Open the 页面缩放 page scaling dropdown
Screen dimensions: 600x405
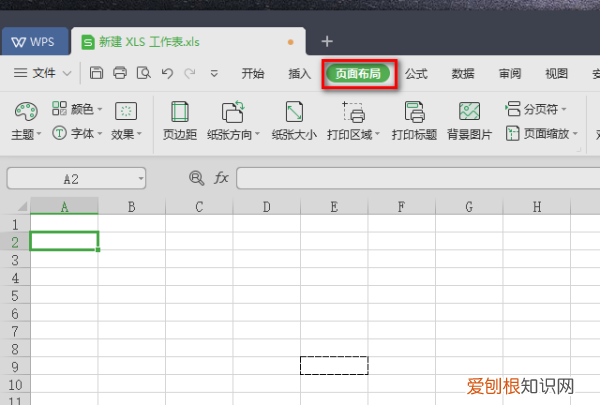click(541, 133)
